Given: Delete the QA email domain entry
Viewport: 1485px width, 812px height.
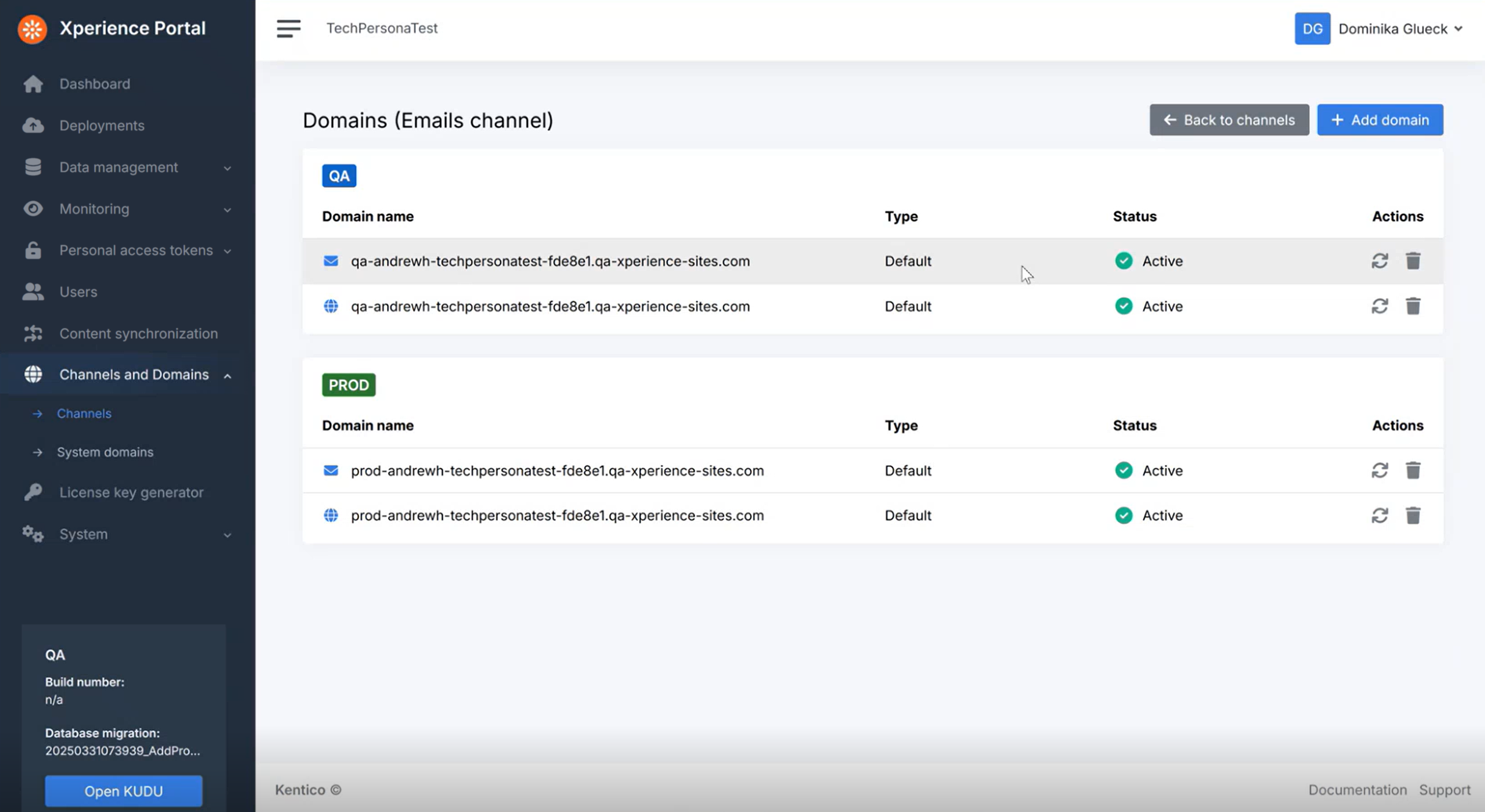Looking at the screenshot, I should pos(1413,261).
